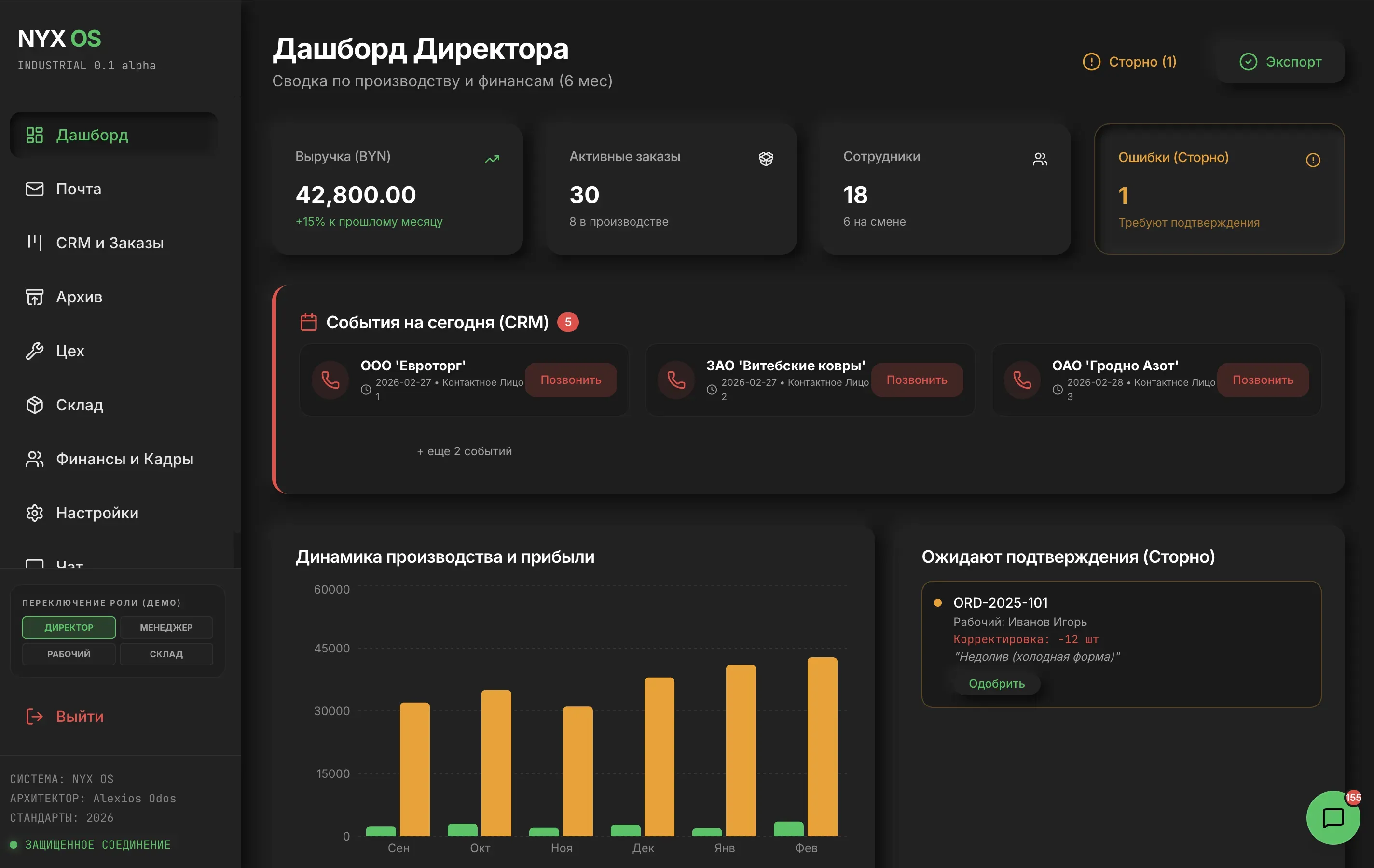Call ООО 'Евроторг' via Позвонить
Viewport: 1374px width, 868px height.
[571, 380]
